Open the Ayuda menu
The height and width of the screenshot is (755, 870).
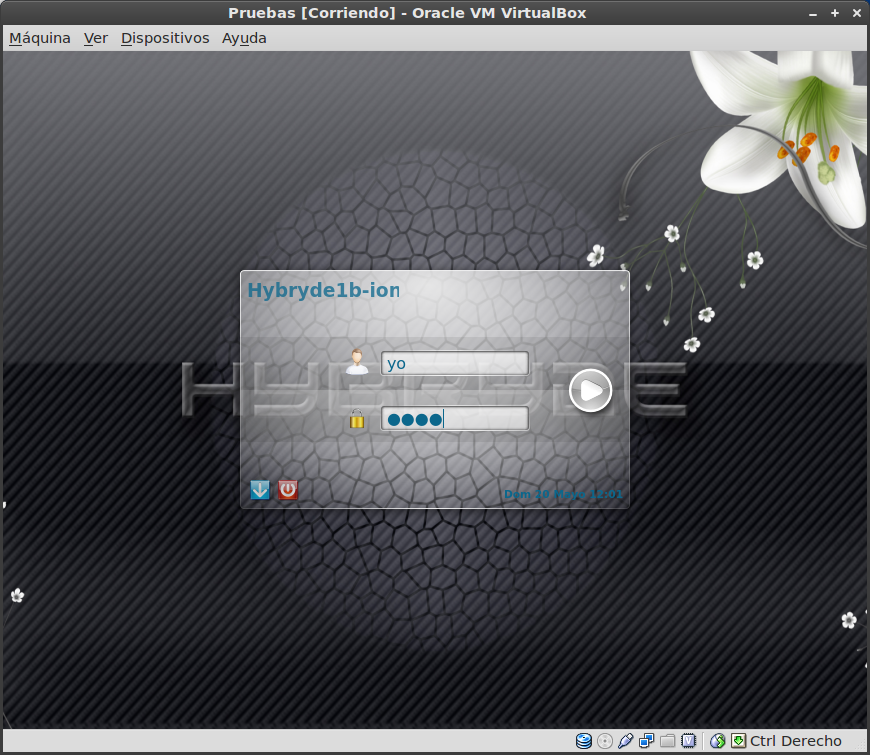[x=244, y=37]
